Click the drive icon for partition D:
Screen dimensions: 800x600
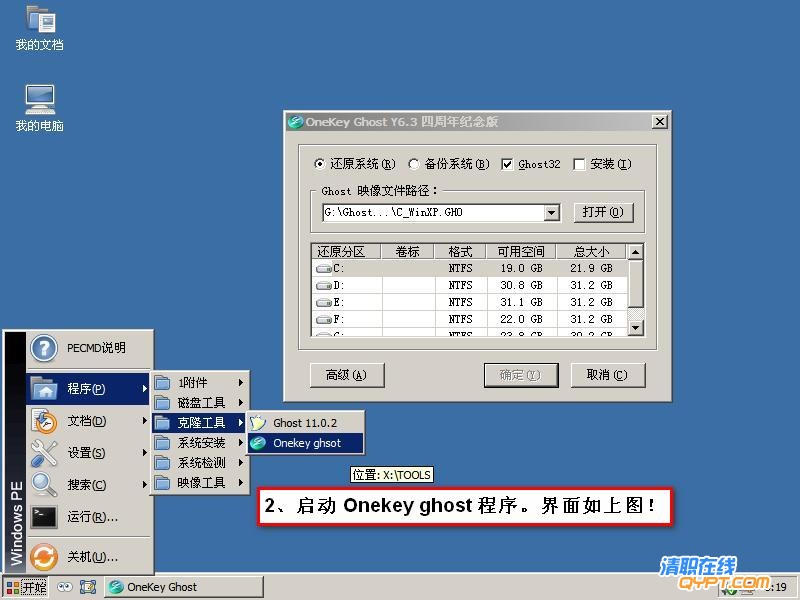coord(323,285)
